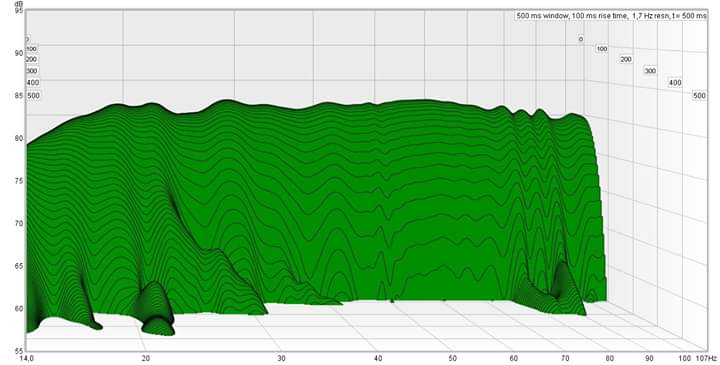Click the 200 ms label on the right-hand receding time axis
Viewport: 720px width, 365px height.
[x=626, y=60]
